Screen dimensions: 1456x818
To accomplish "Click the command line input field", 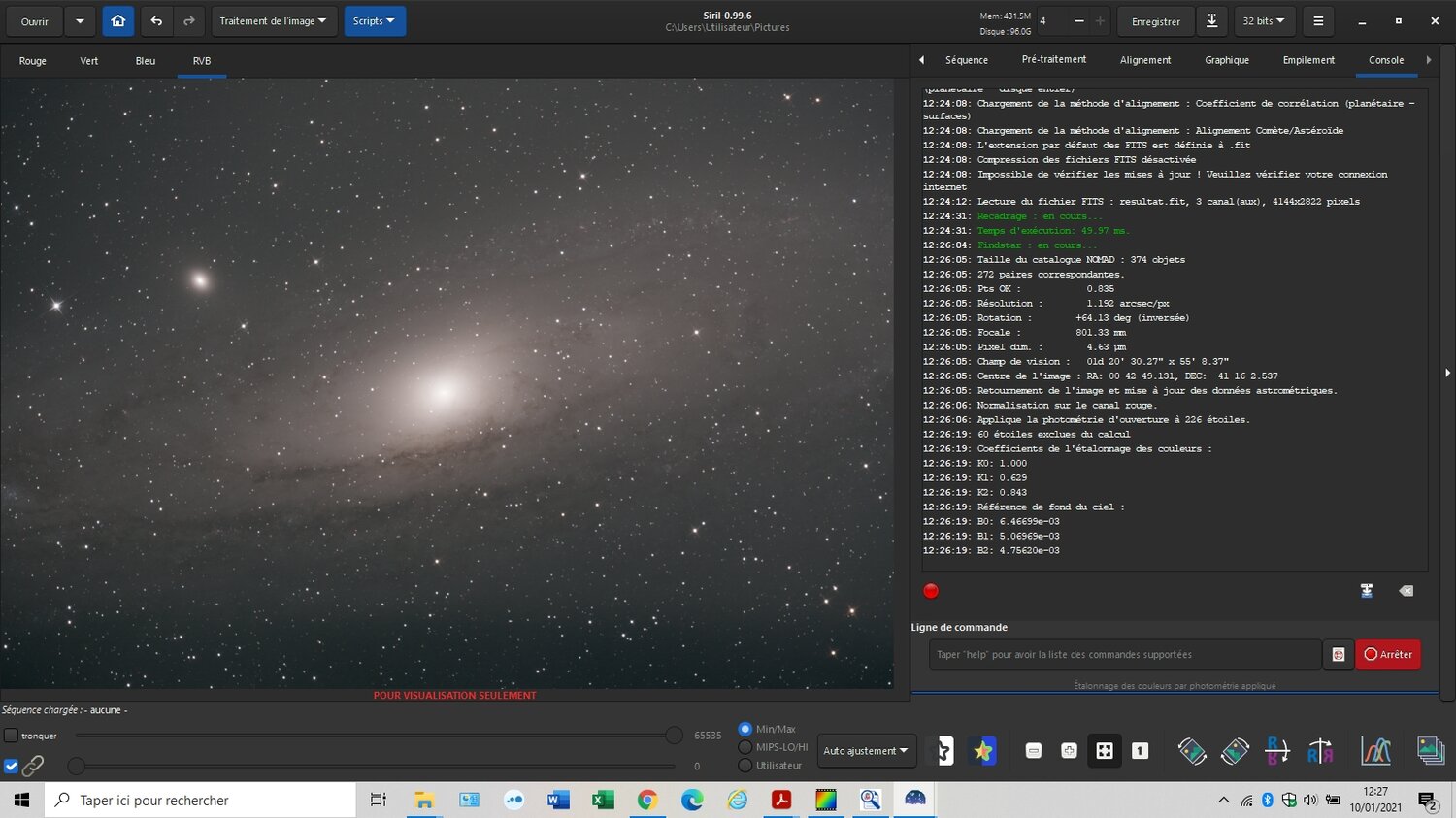I will pos(1125,654).
